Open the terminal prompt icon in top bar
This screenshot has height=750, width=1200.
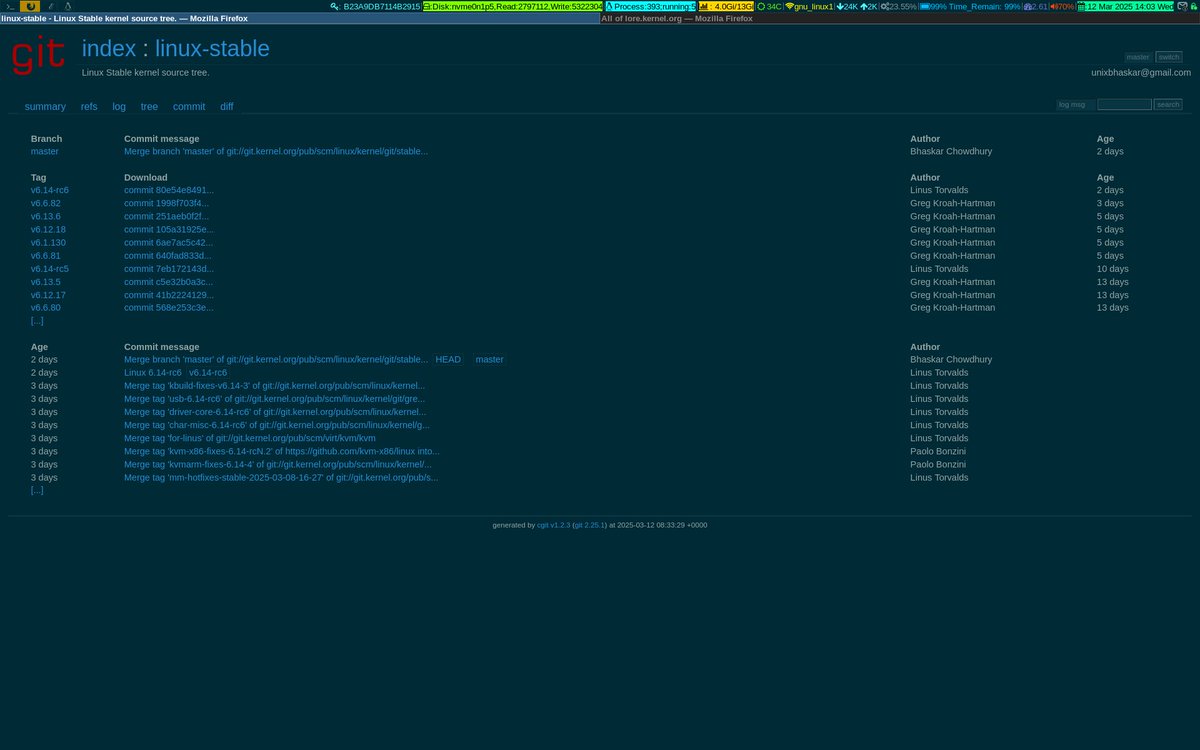[9, 6]
